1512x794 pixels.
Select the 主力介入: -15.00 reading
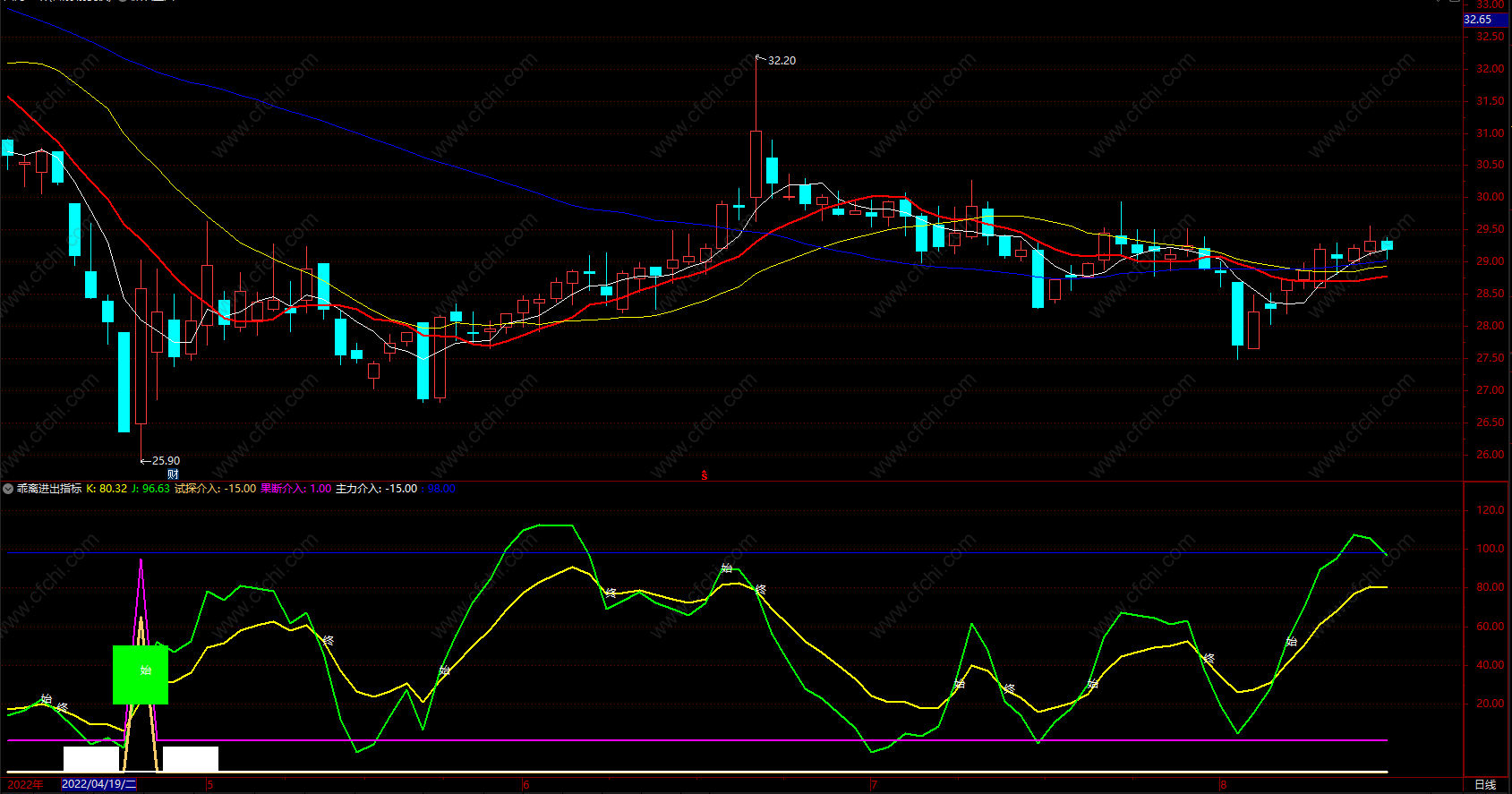[x=376, y=489]
